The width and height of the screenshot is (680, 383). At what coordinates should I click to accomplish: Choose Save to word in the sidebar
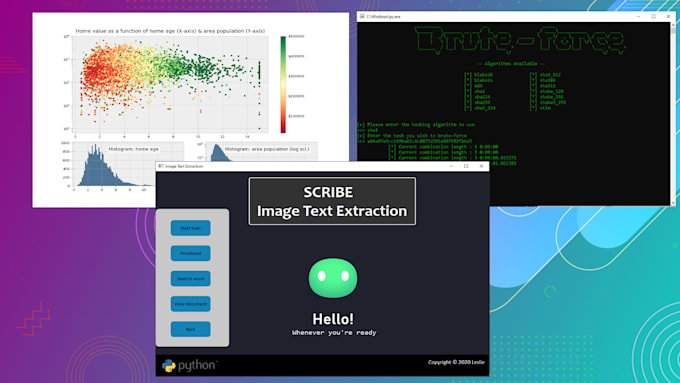click(190, 278)
